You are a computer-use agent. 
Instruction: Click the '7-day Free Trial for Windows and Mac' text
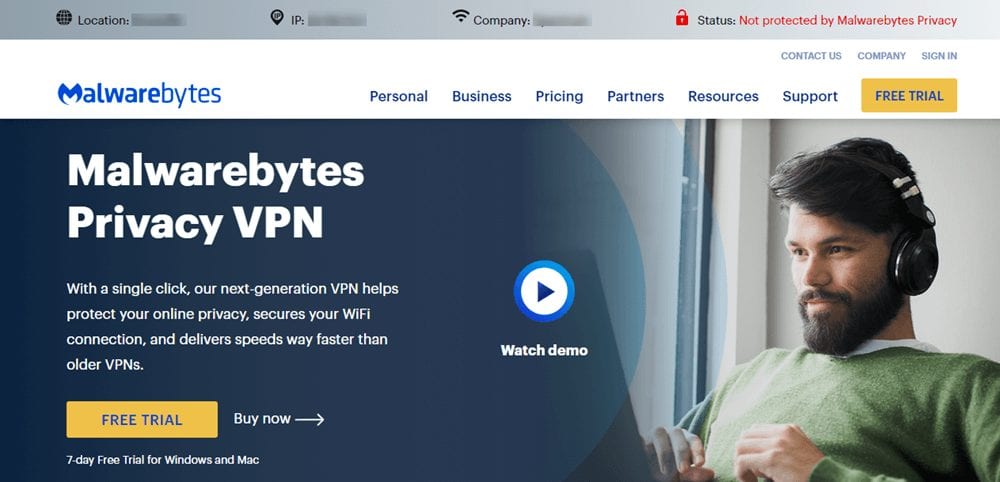click(x=163, y=459)
